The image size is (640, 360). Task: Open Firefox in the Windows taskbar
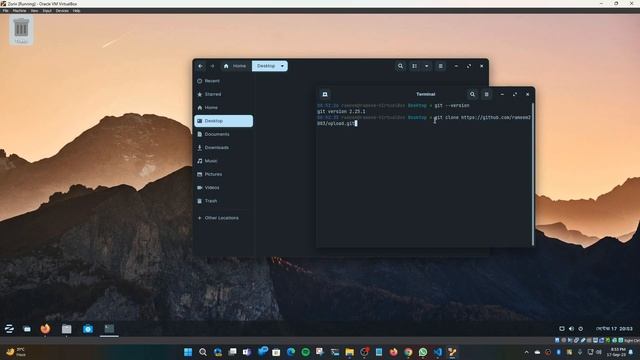coord(393,352)
